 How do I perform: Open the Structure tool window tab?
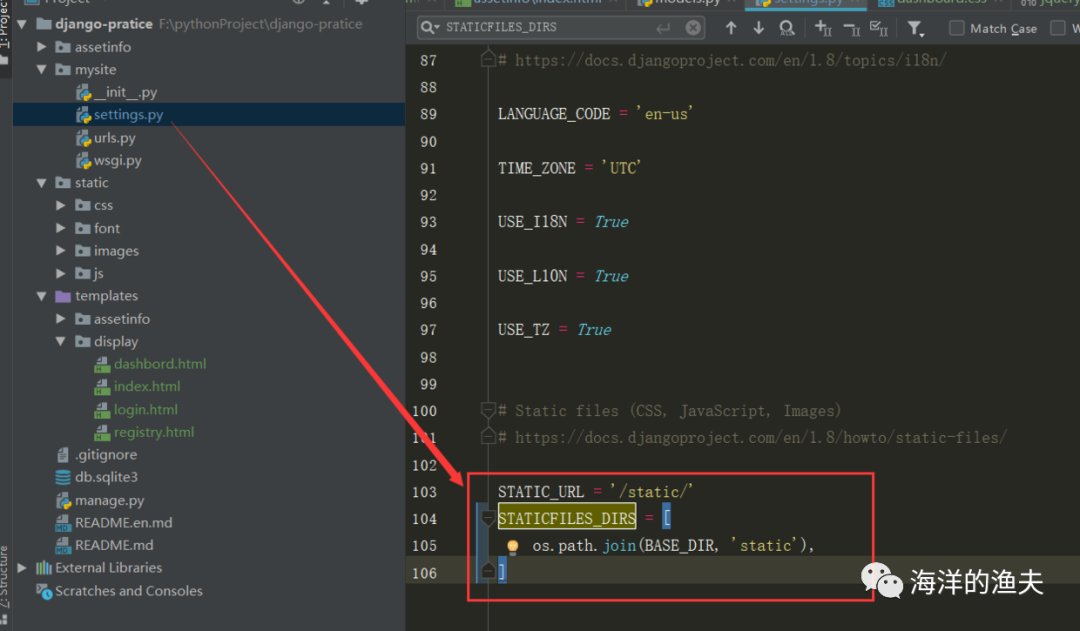[x=5, y=577]
